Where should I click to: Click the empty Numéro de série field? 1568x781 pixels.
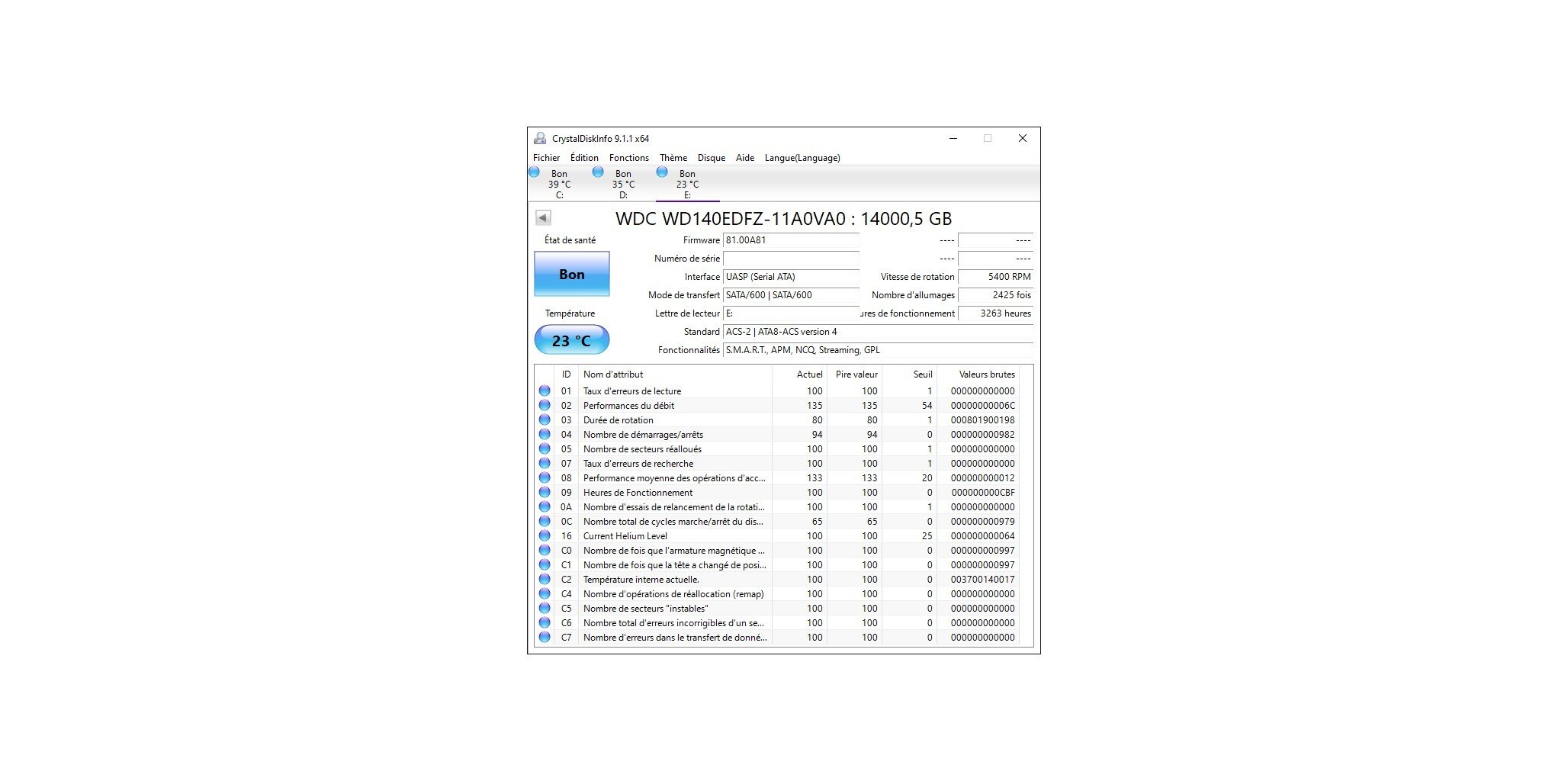click(x=791, y=259)
